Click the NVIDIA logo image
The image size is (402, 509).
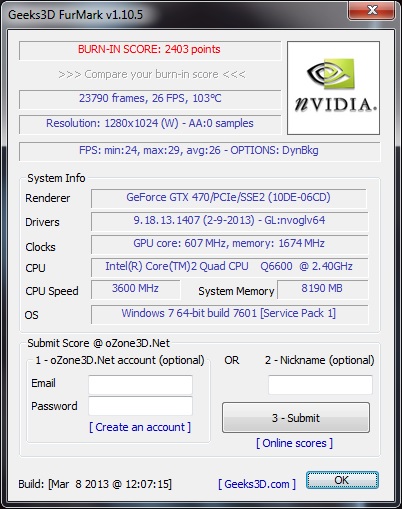coord(333,88)
